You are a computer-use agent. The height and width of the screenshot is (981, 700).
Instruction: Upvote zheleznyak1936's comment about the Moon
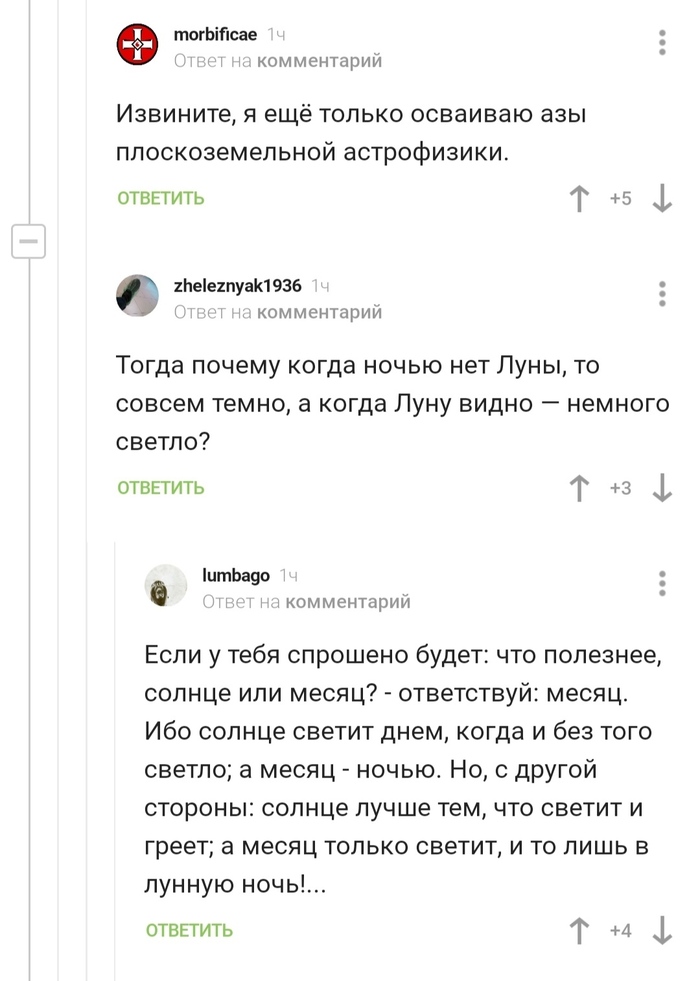pos(577,488)
